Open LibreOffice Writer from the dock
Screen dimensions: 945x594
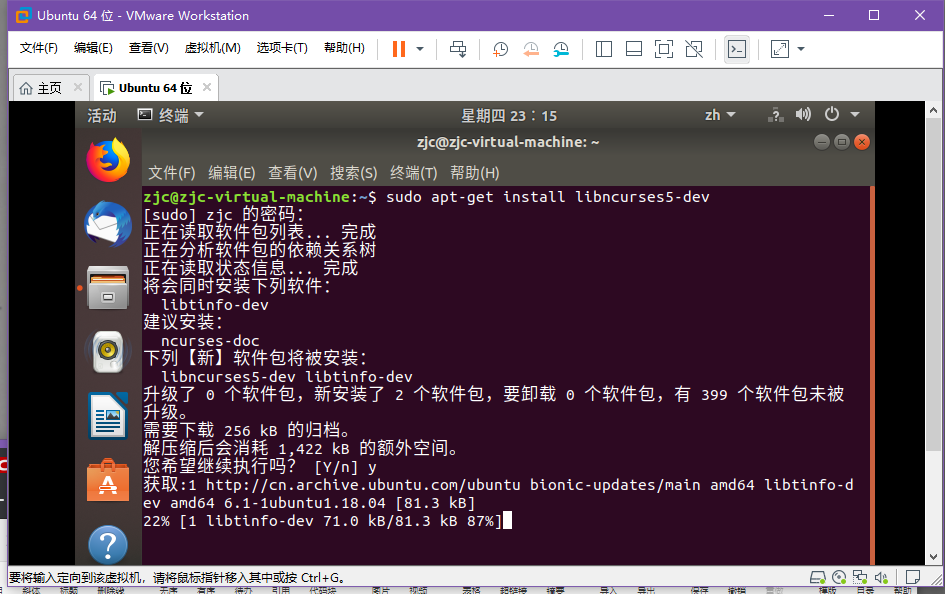pos(108,416)
